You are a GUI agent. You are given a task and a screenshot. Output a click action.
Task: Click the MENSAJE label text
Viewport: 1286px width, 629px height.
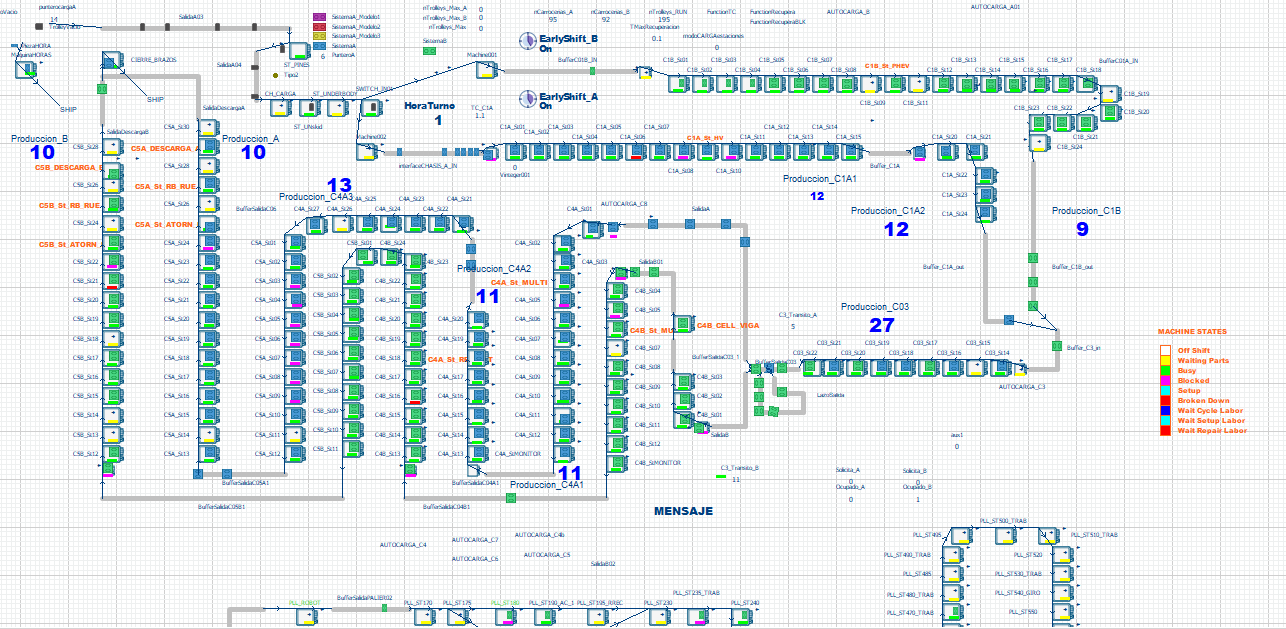pyautogui.click(x=683, y=511)
